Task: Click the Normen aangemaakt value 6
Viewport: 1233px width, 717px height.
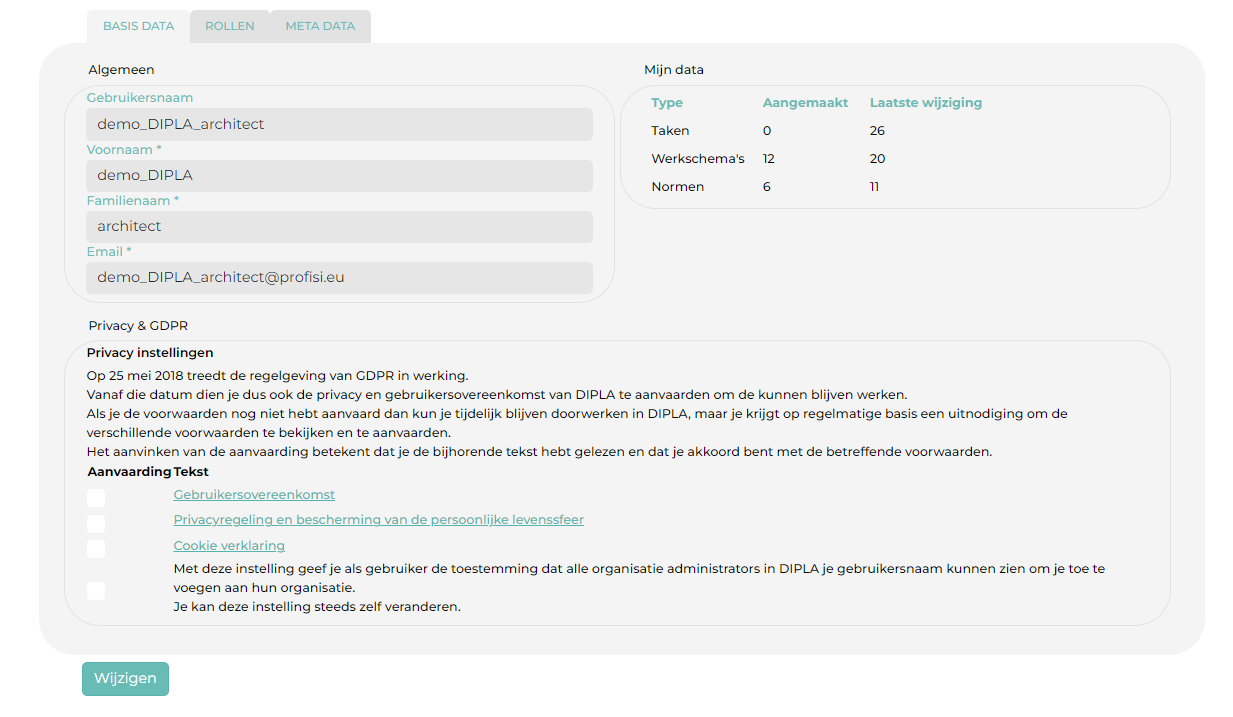Action: click(767, 187)
